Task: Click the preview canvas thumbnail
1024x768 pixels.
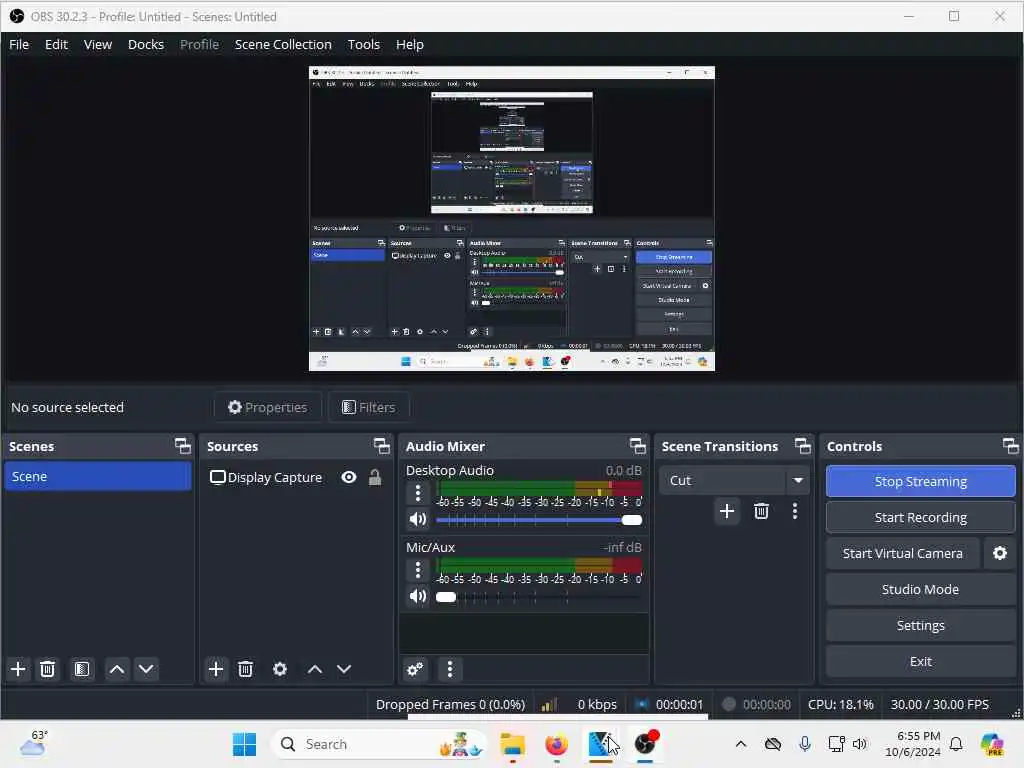Action: point(511,219)
